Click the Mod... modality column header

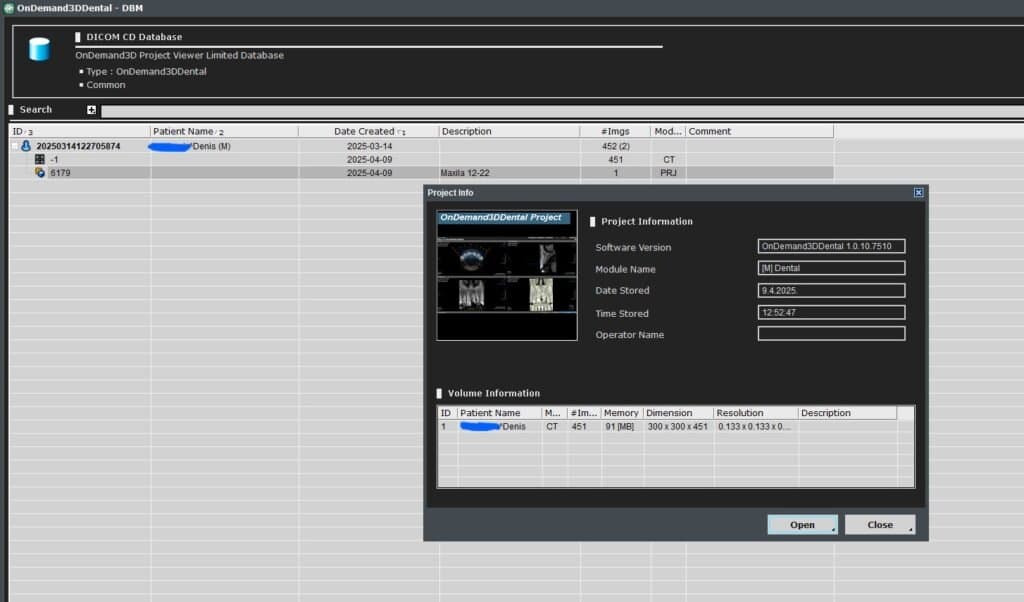click(667, 131)
